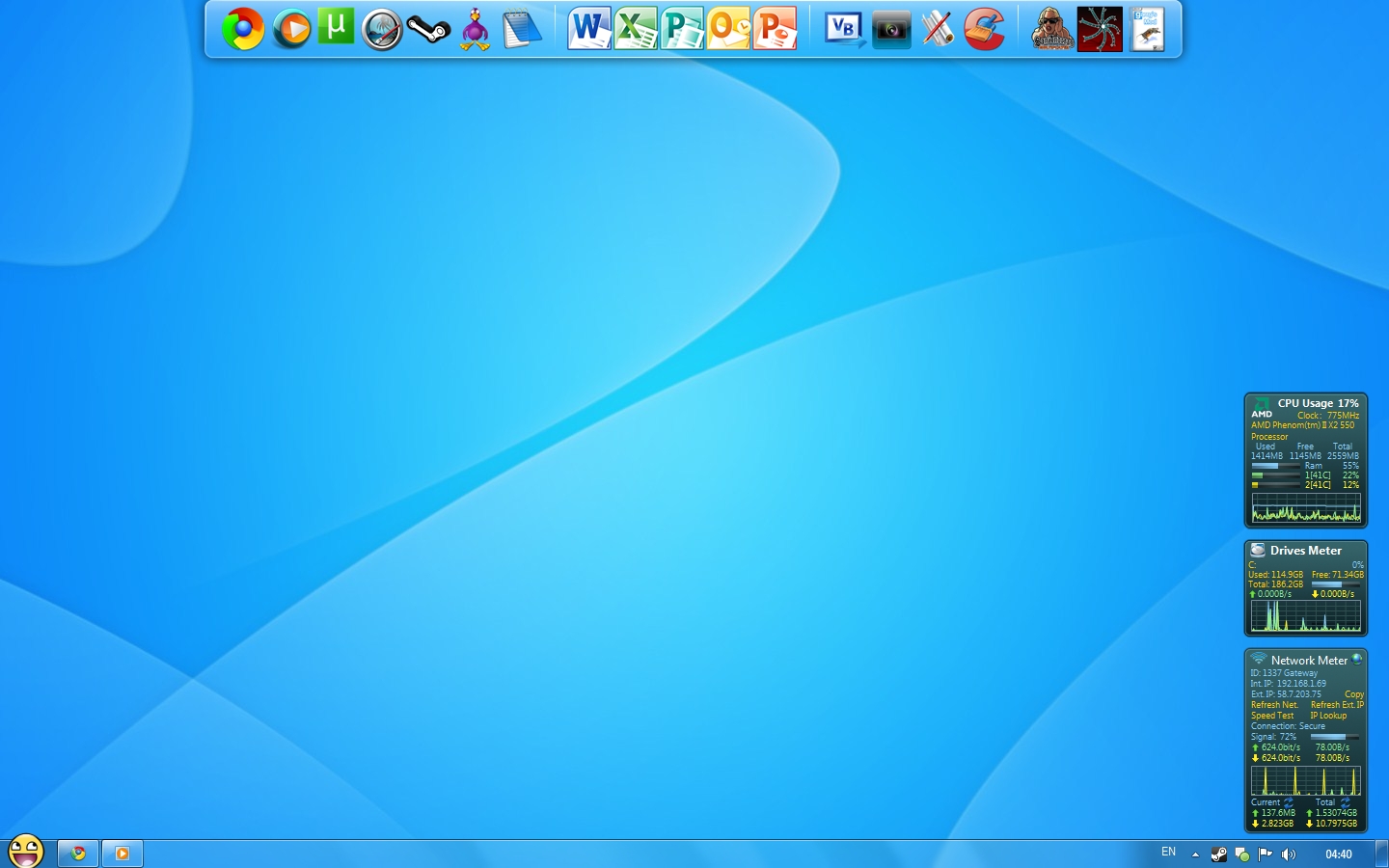Click the Network Meter wifi icon

tap(1259, 660)
